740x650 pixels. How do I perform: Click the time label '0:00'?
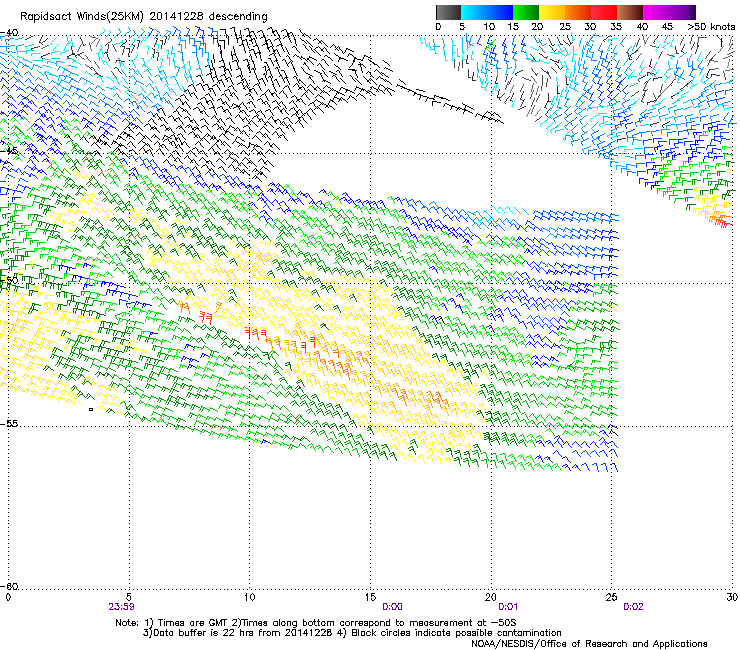(392, 607)
